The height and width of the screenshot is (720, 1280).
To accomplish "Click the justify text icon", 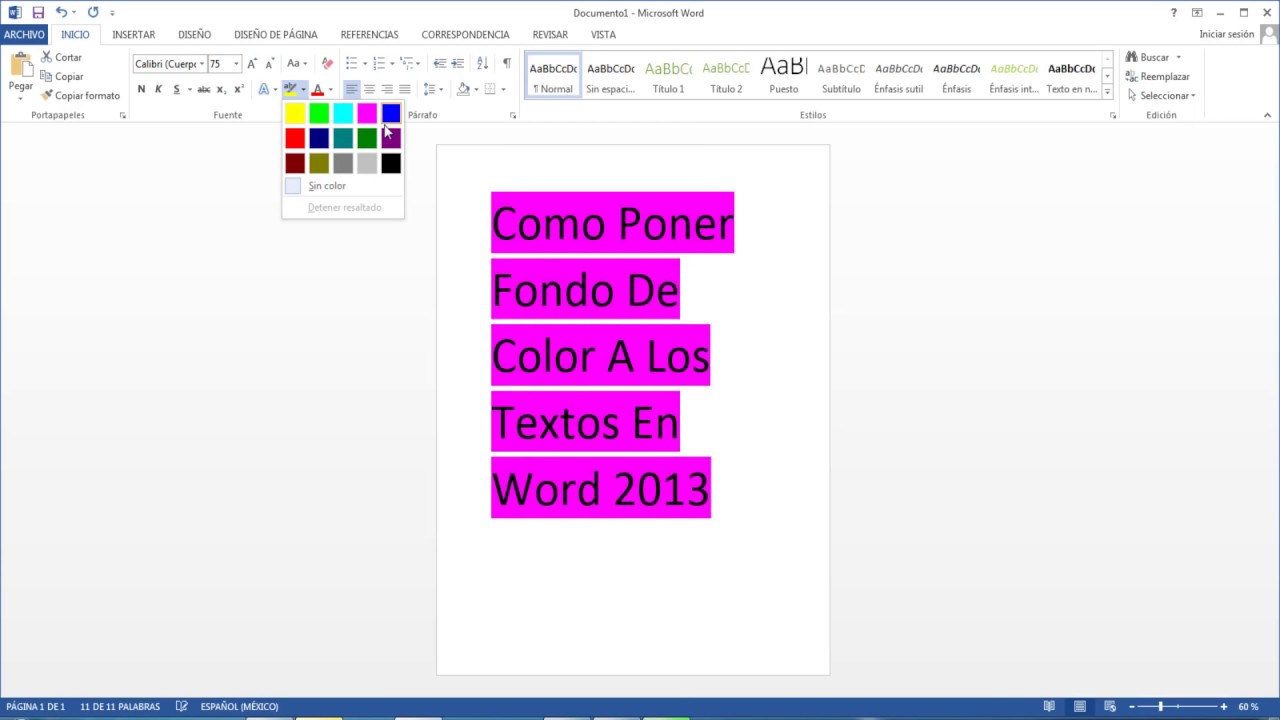I will coord(405,89).
